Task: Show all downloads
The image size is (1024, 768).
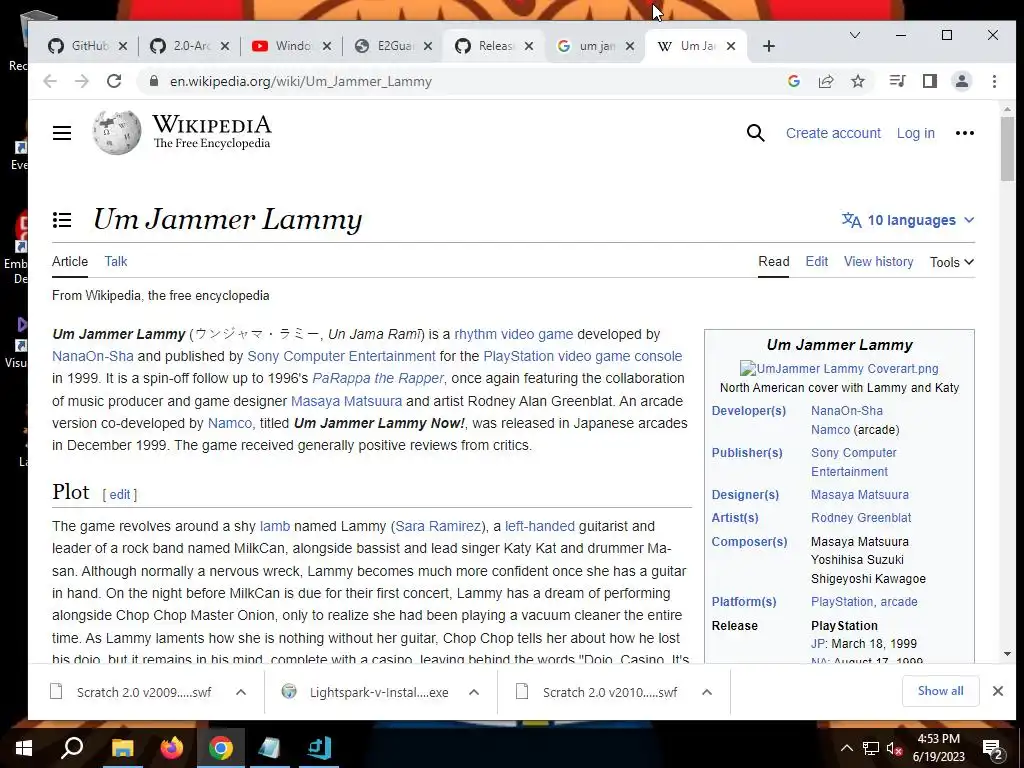Action: coord(940,691)
